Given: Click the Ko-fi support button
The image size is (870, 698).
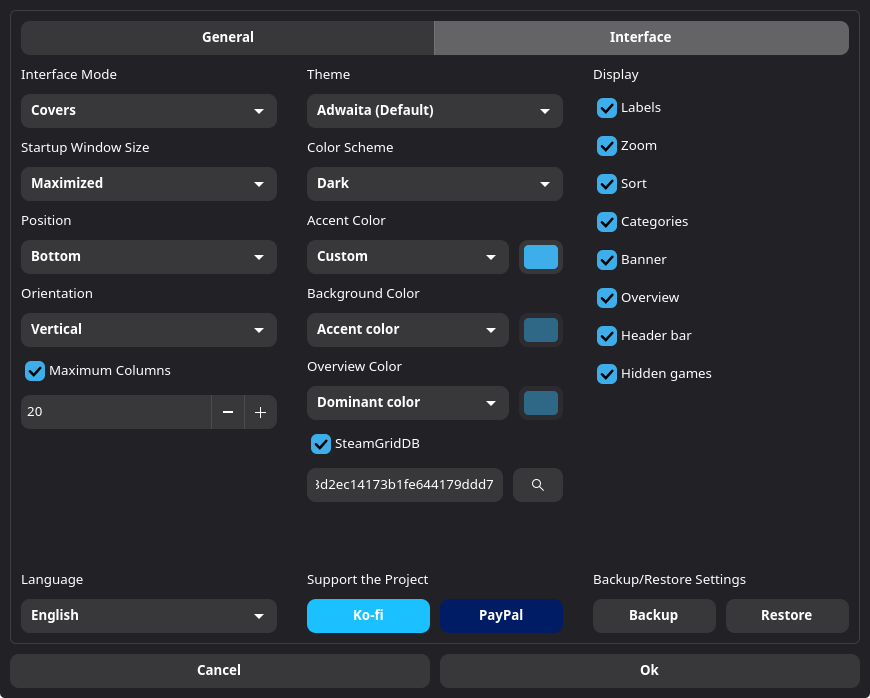Looking at the screenshot, I should (x=368, y=616).
